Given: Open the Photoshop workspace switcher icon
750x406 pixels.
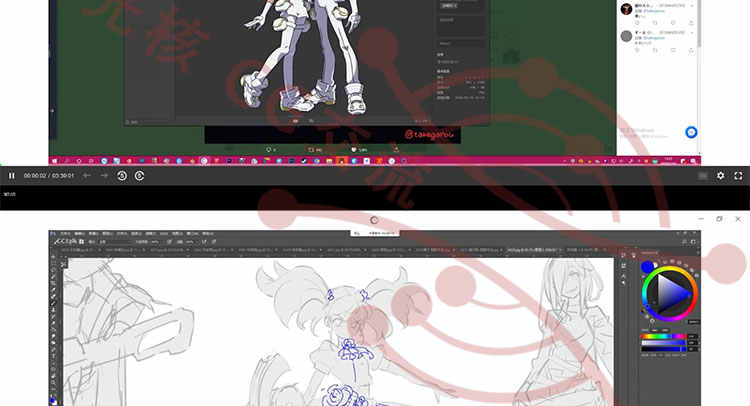Looking at the screenshot, I should coord(693,242).
